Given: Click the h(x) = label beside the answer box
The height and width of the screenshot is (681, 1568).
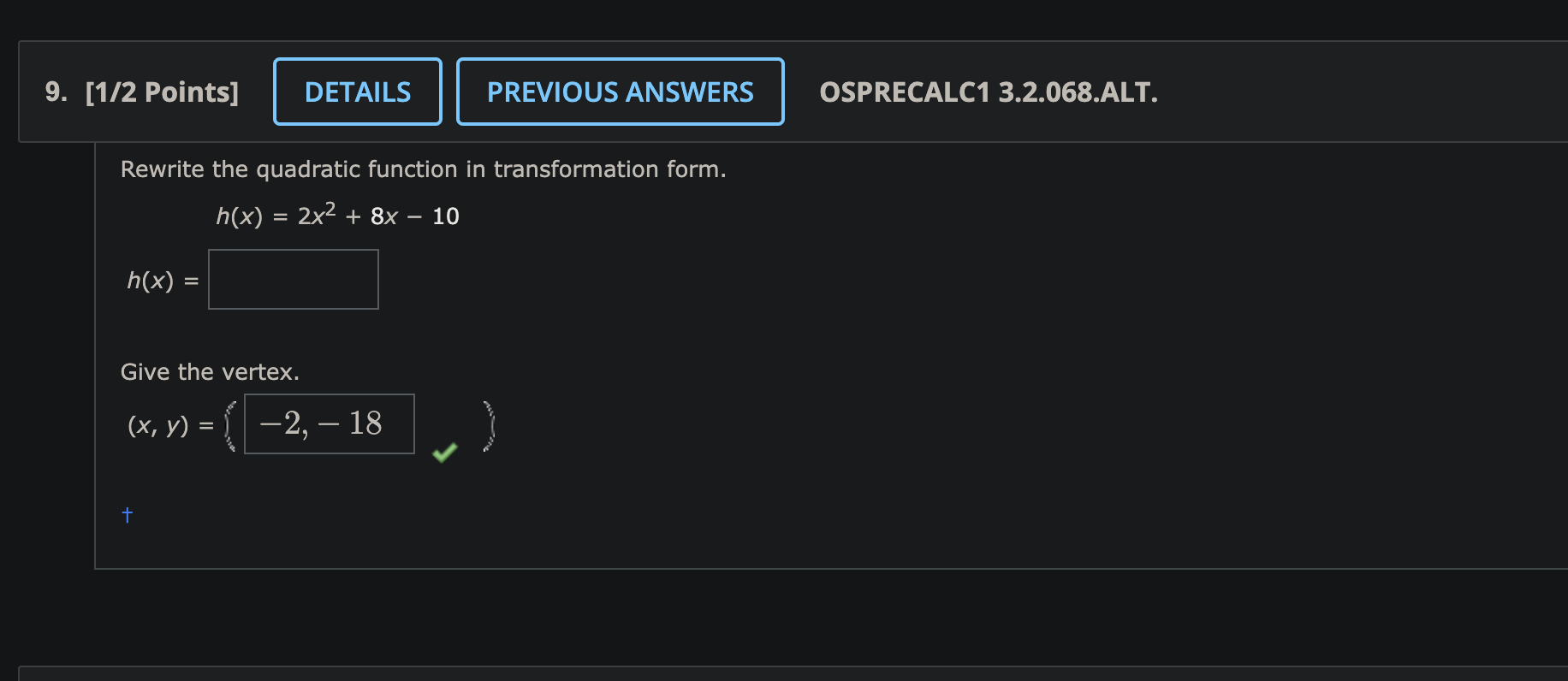Looking at the screenshot, I should coord(161,280).
